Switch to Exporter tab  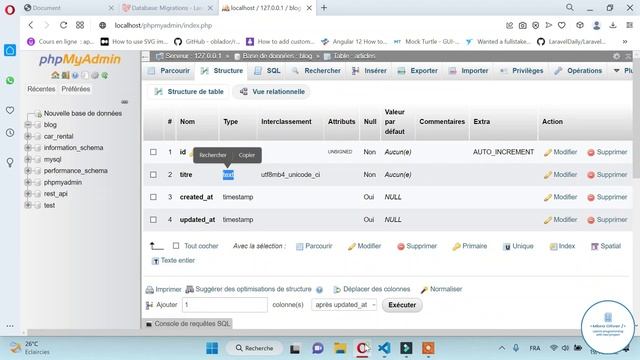pyautogui.click(x=418, y=71)
